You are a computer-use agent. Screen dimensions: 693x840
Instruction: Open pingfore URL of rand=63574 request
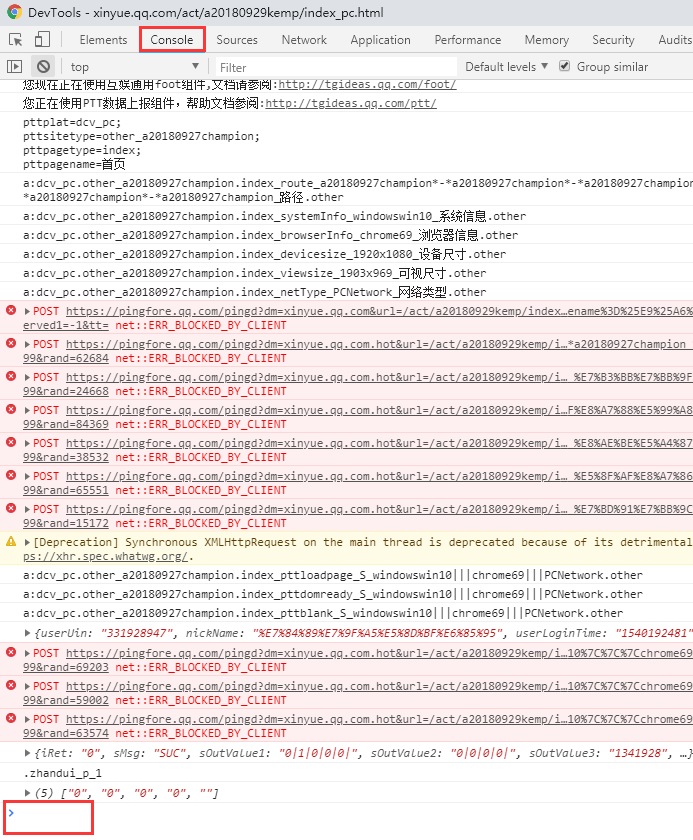[379, 719]
